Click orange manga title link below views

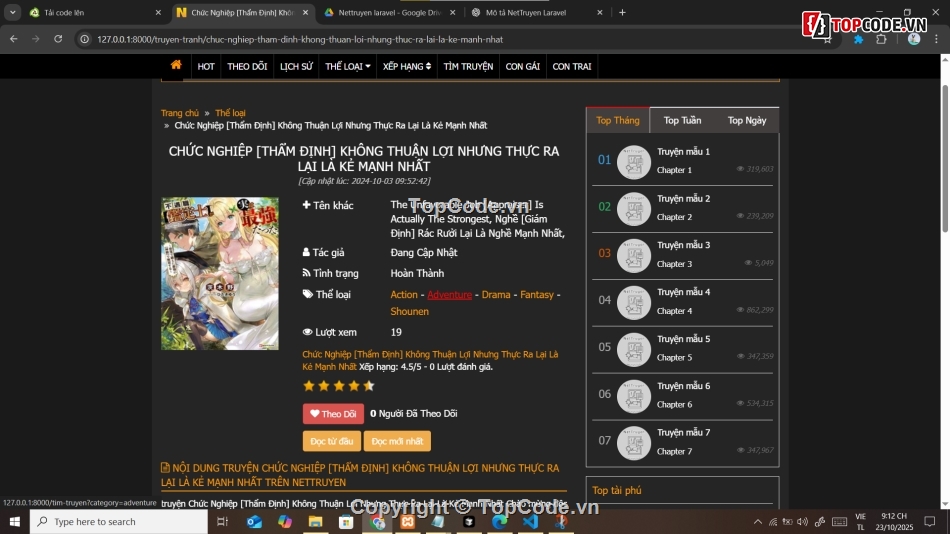[x=430, y=360]
